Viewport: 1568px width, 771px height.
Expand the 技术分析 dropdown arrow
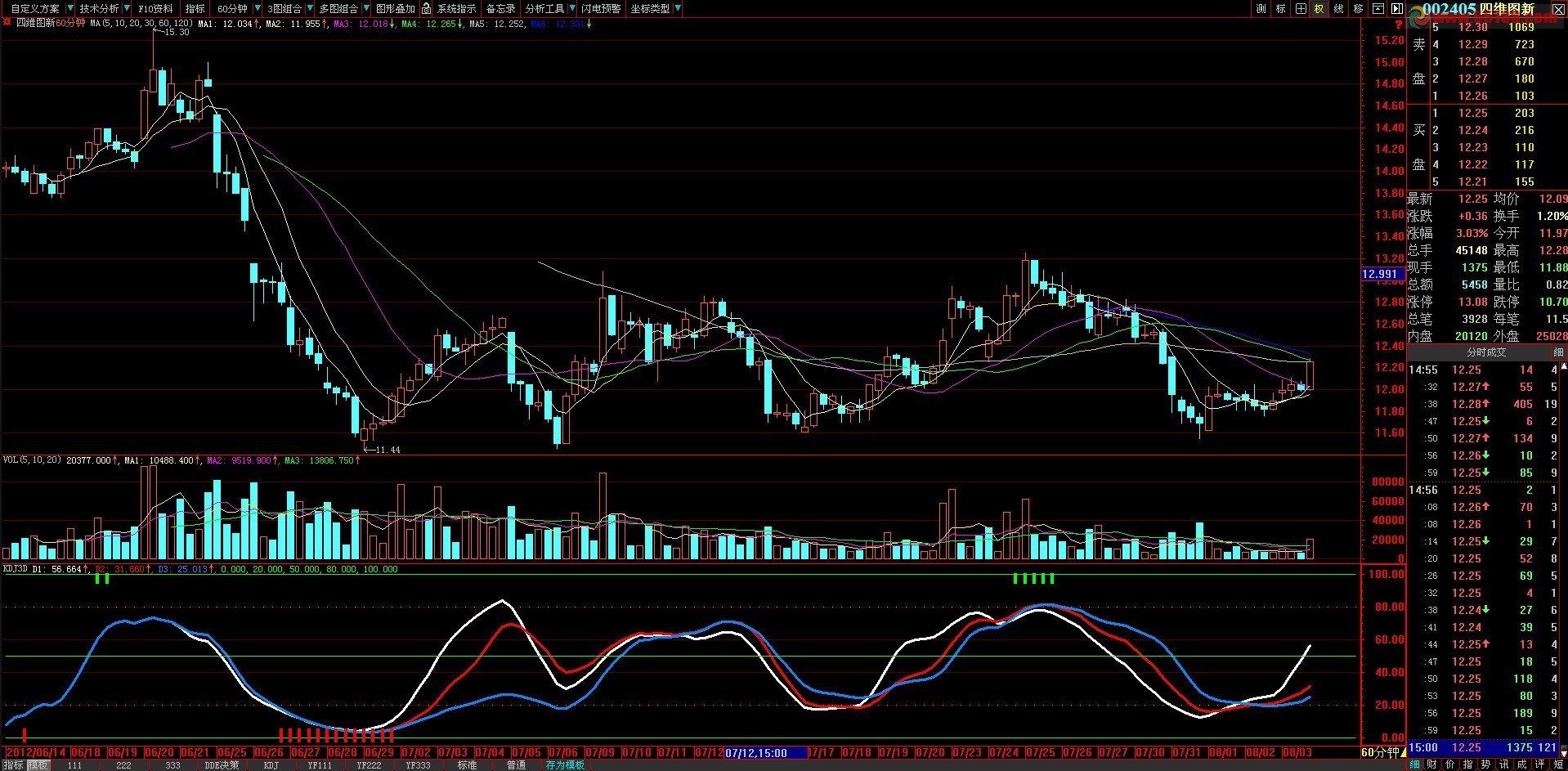[x=127, y=8]
